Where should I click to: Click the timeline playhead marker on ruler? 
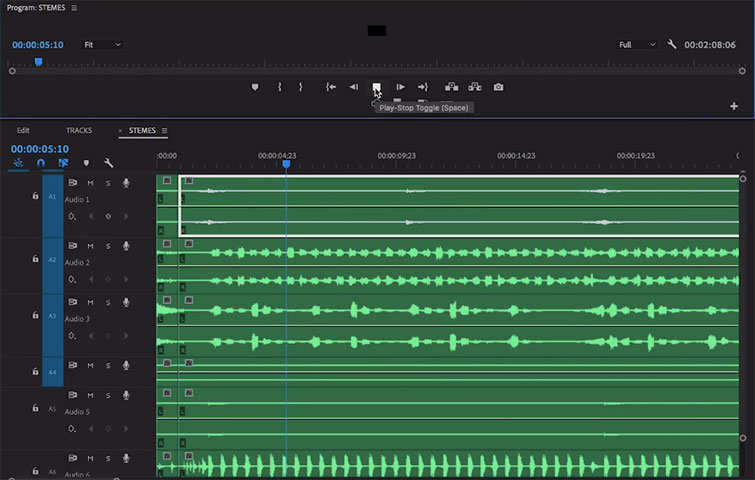tap(286, 164)
